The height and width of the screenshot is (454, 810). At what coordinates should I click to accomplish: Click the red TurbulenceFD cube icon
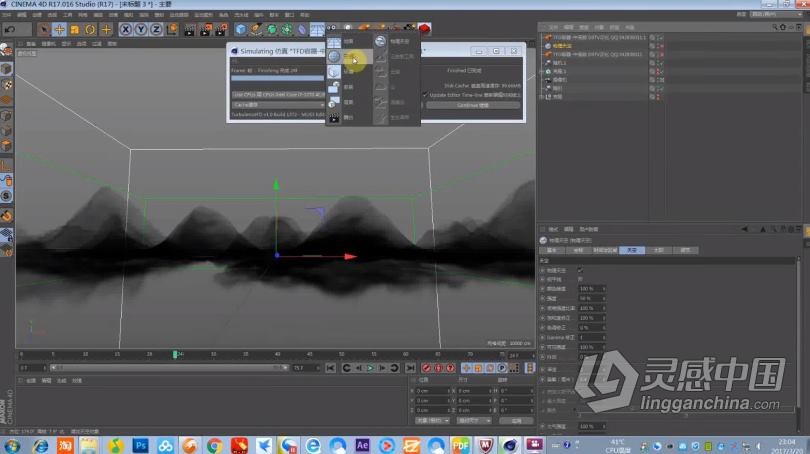[425, 28]
